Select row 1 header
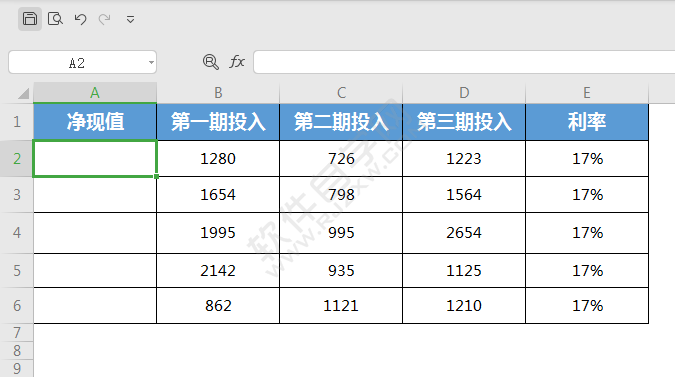This screenshot has width=675, height=377. point(17,122)
